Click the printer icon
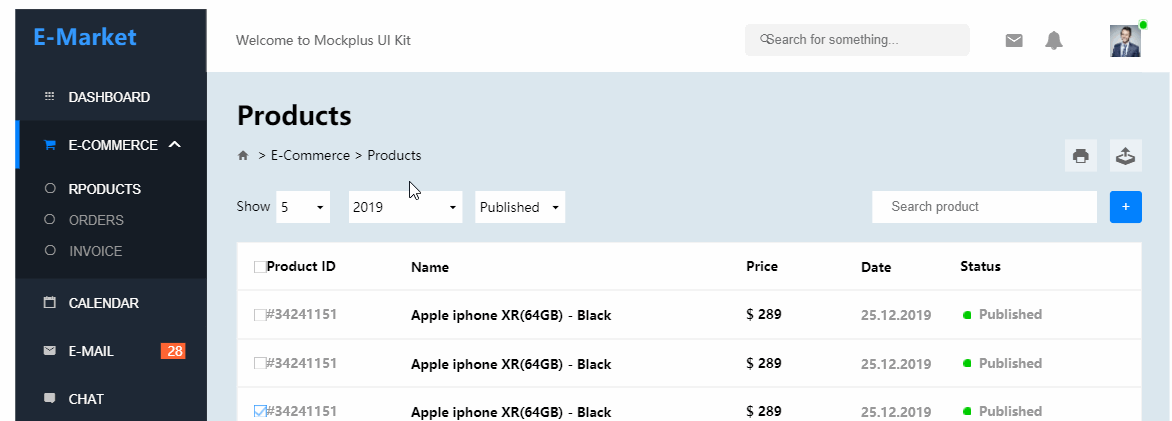Viewport: 1172px width, 421px height. (1080, 156)
